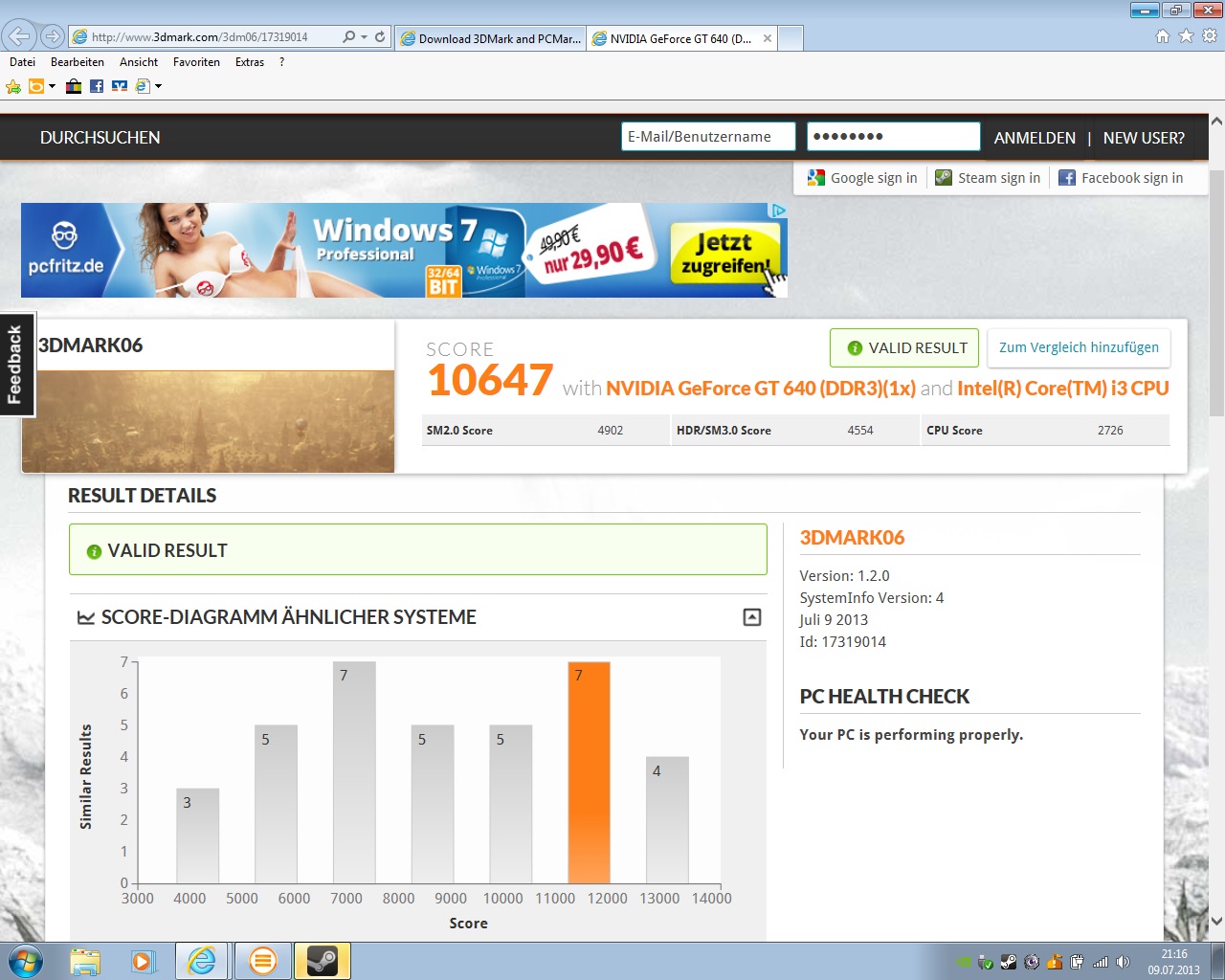Open the Datei menu
Viewport: 1225px width, 980px height.
pyautogui.click(x=22, y=62)
